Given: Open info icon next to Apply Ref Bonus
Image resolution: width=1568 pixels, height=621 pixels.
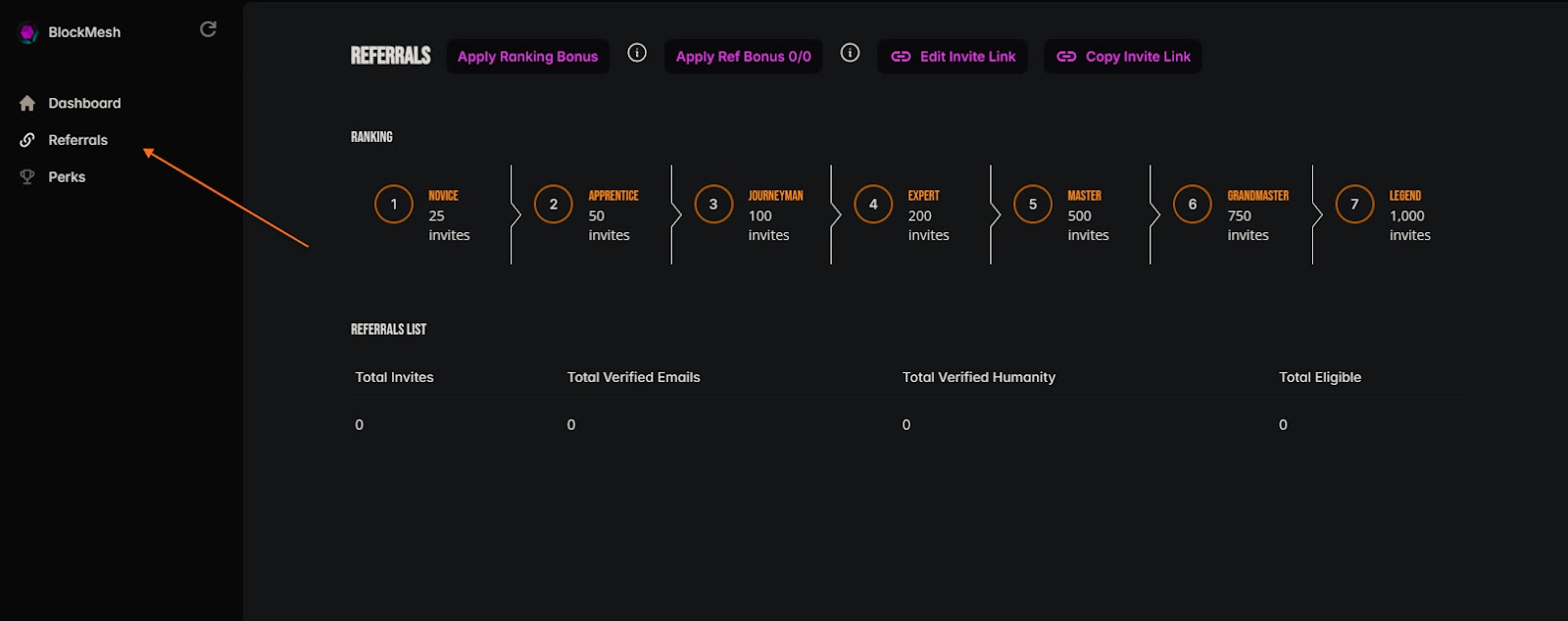Looking at the screenshot, I should 850,53.
